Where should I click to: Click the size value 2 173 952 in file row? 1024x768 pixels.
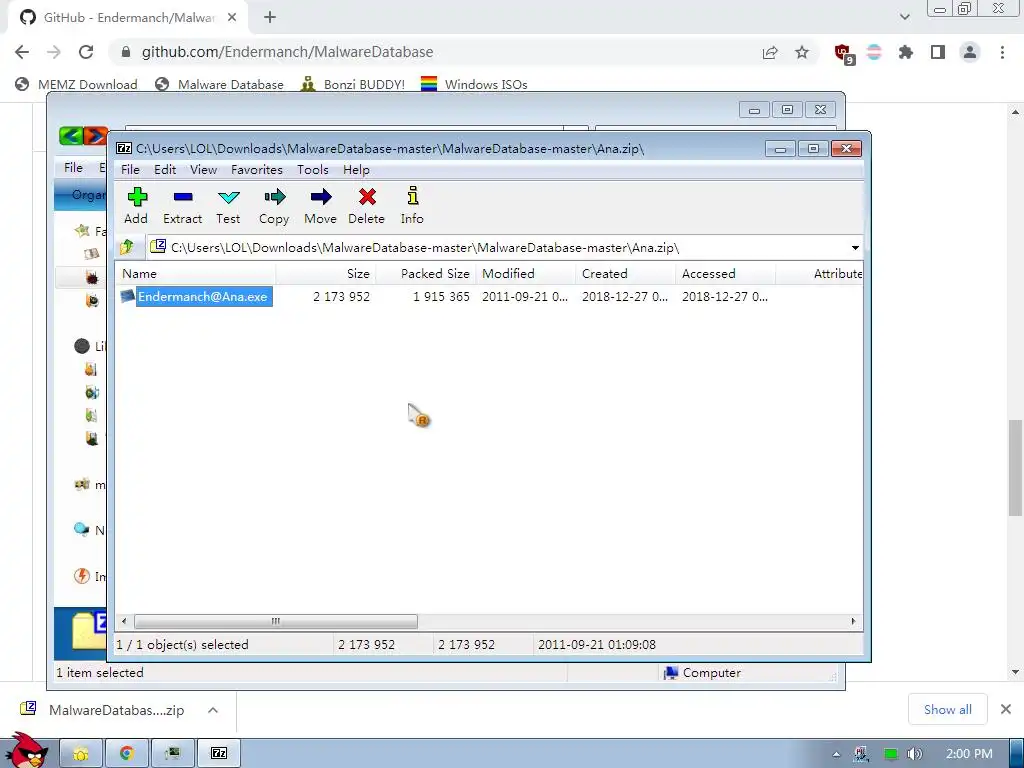coord(341,296)
